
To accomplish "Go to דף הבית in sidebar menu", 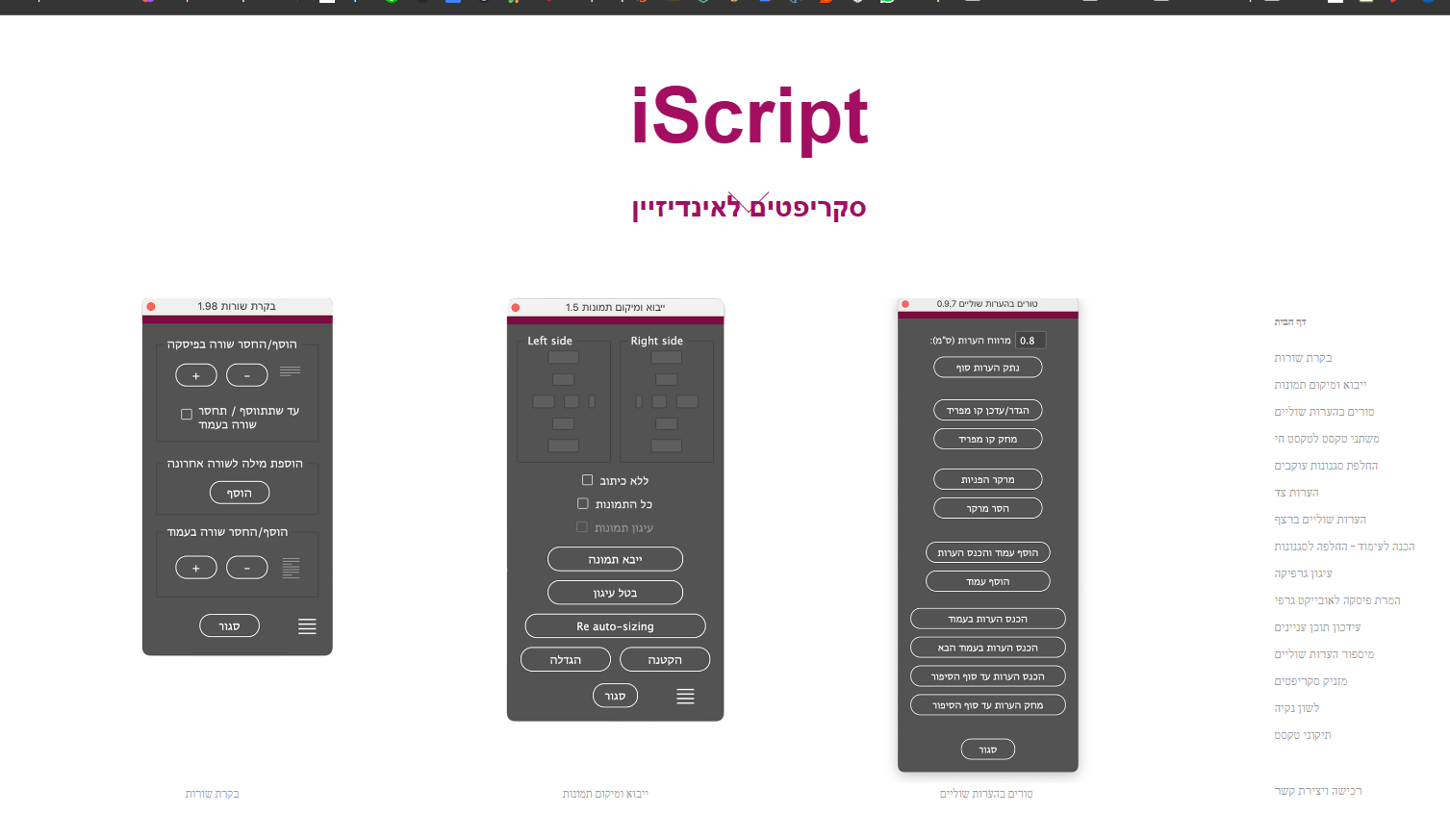I will tap(1290, 322).
